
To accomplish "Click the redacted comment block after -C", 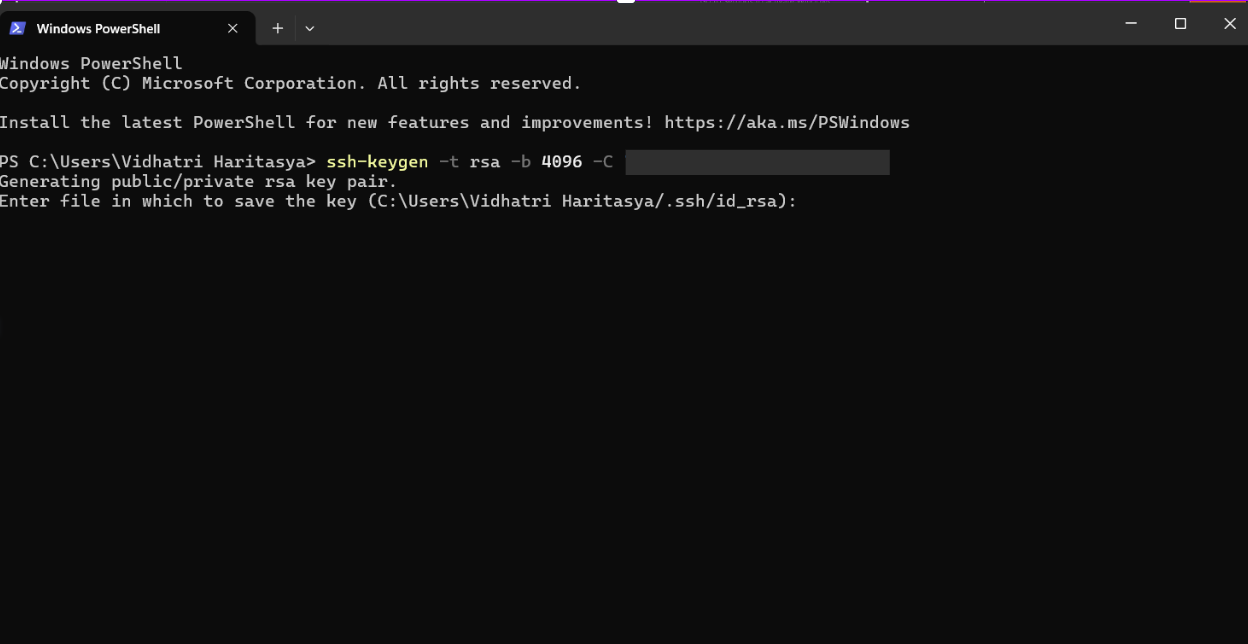I will [x=757, y=162].
